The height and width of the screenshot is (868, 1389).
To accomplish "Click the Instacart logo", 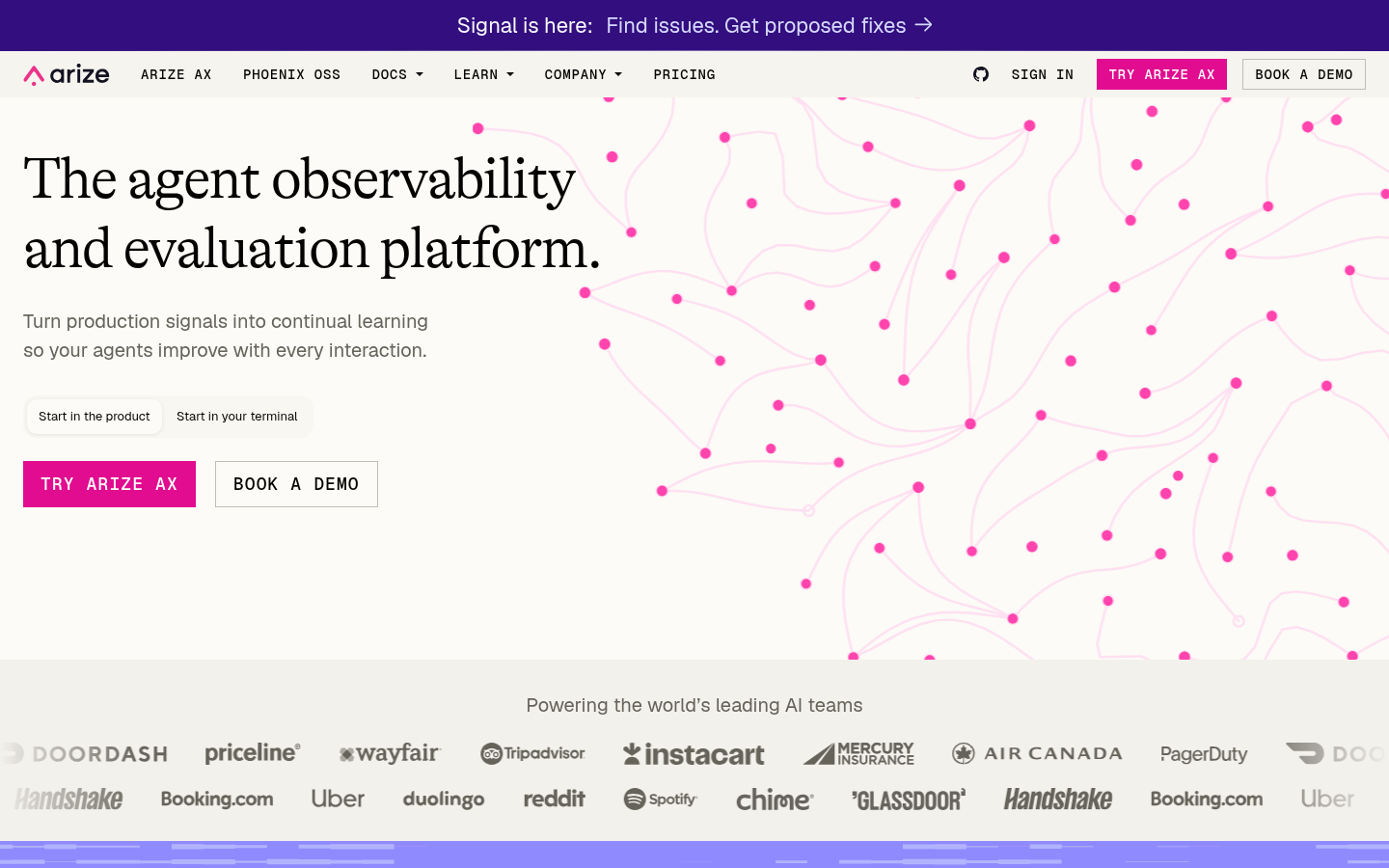I will 694,753.
